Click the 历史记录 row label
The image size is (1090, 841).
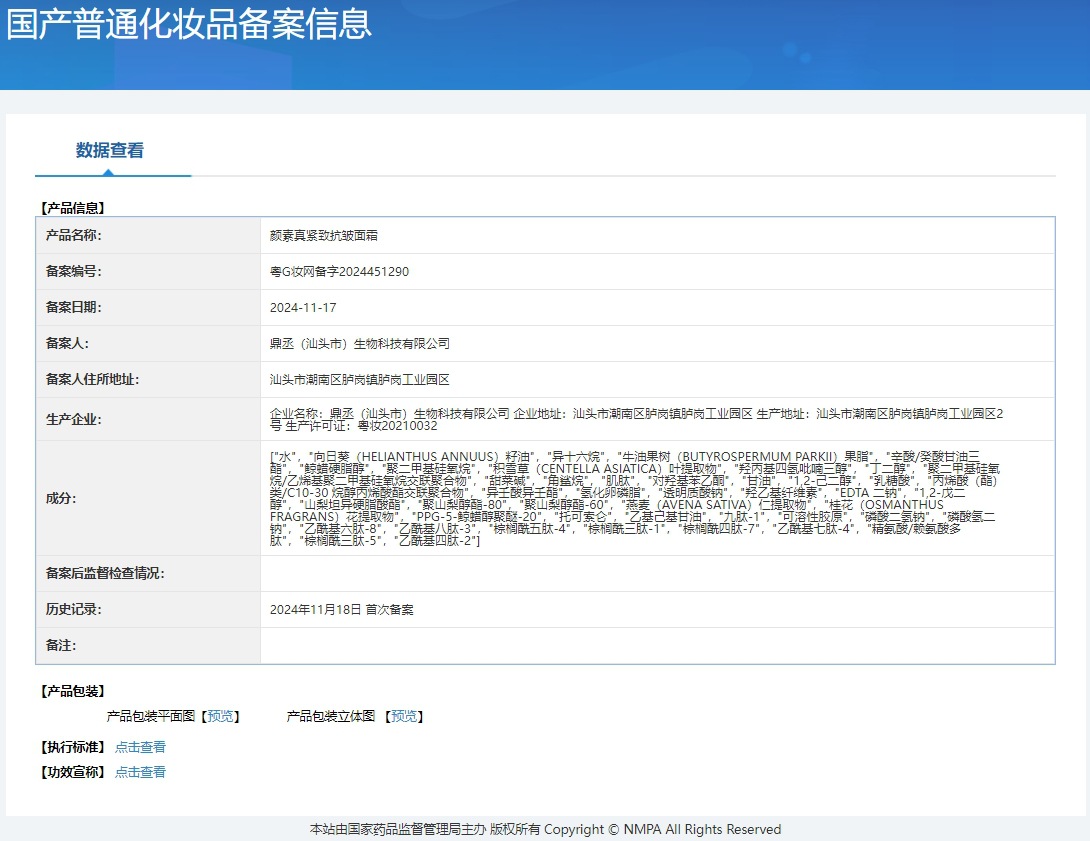pos(74,610)
